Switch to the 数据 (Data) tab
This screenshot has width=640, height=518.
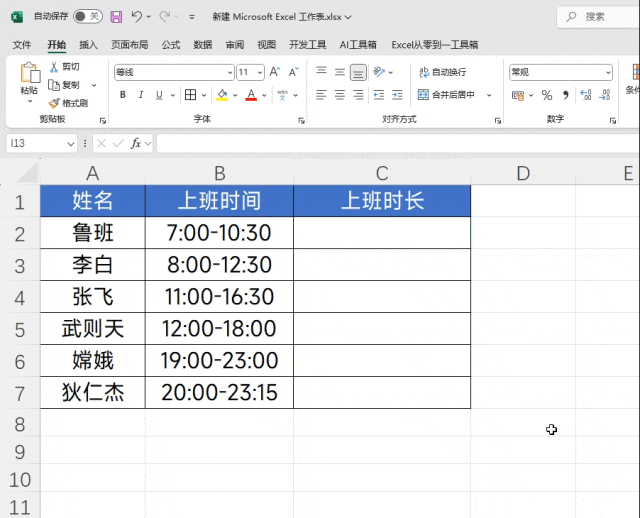click(x=202, y=44)
